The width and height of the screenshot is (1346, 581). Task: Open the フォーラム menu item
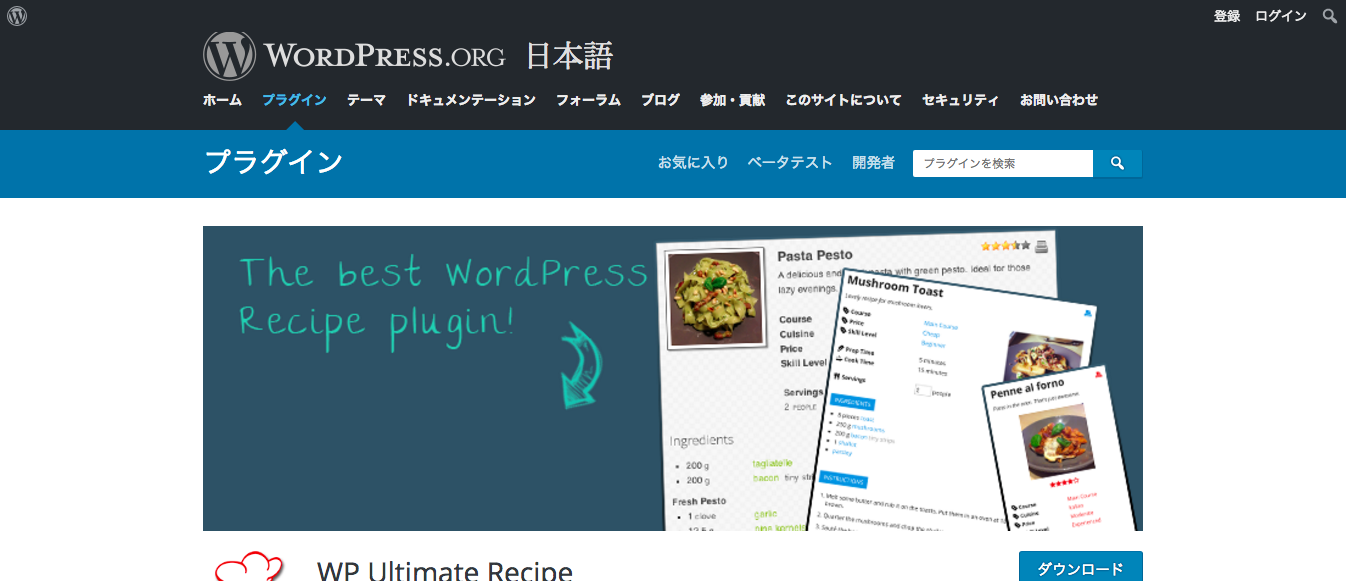click(x=588, y=100)
